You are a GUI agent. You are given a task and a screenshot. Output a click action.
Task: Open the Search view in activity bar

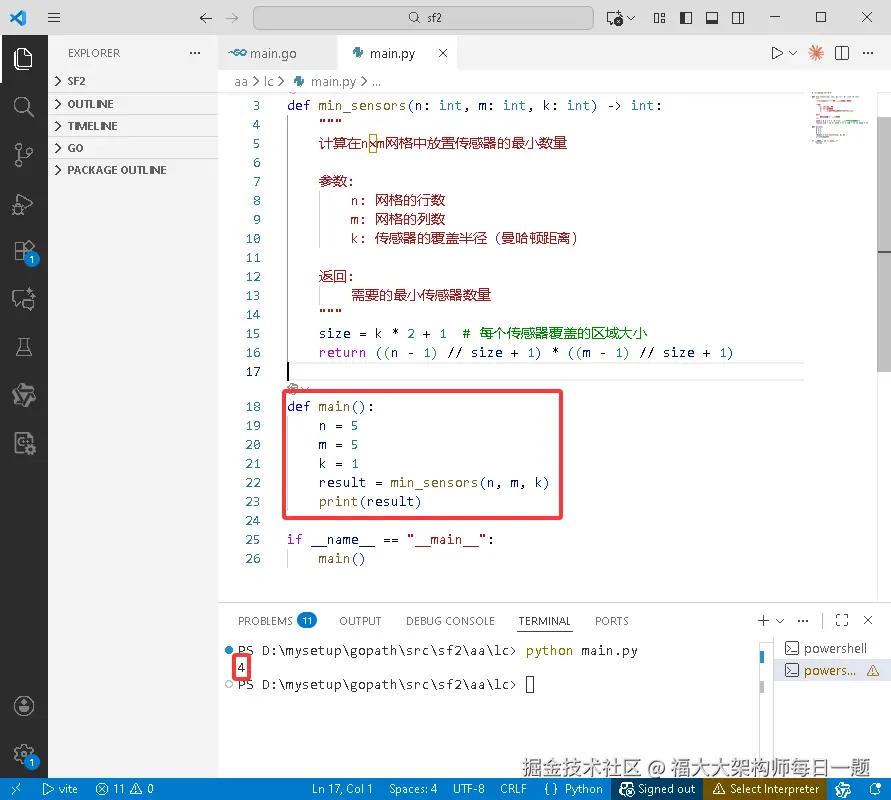click(23, 107)
